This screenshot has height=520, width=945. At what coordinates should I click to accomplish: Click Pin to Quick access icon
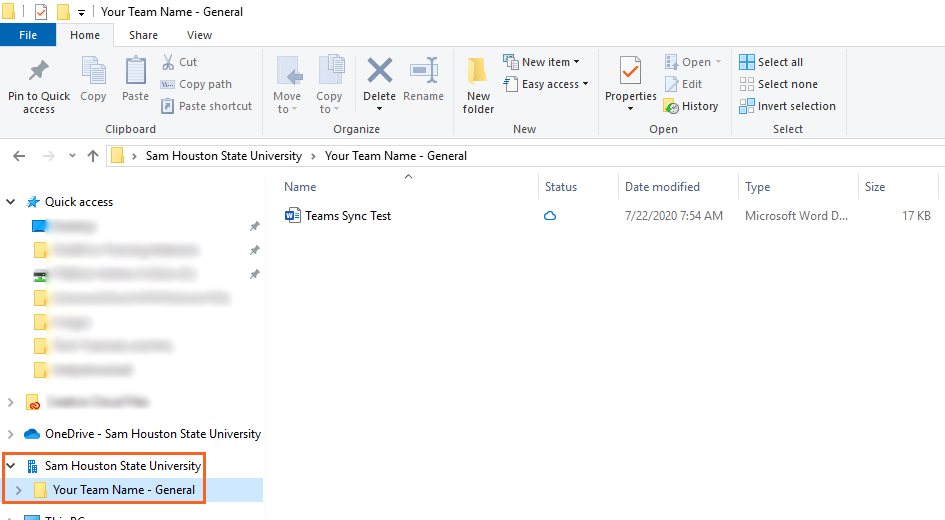[39, 73]
